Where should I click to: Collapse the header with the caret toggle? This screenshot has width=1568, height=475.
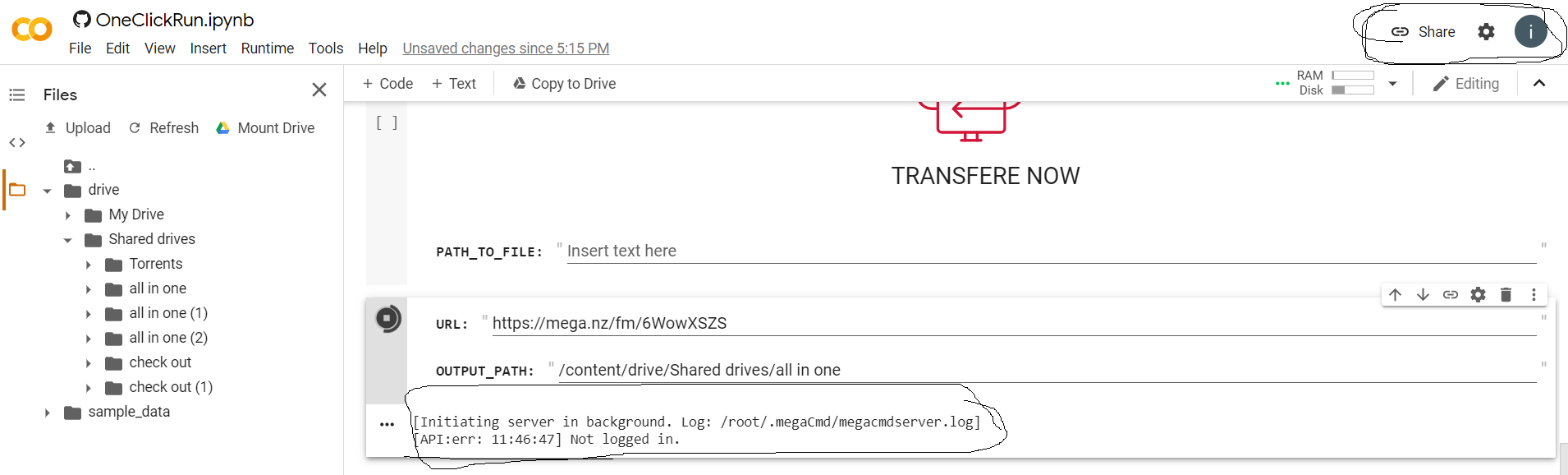pos(1539,83)
